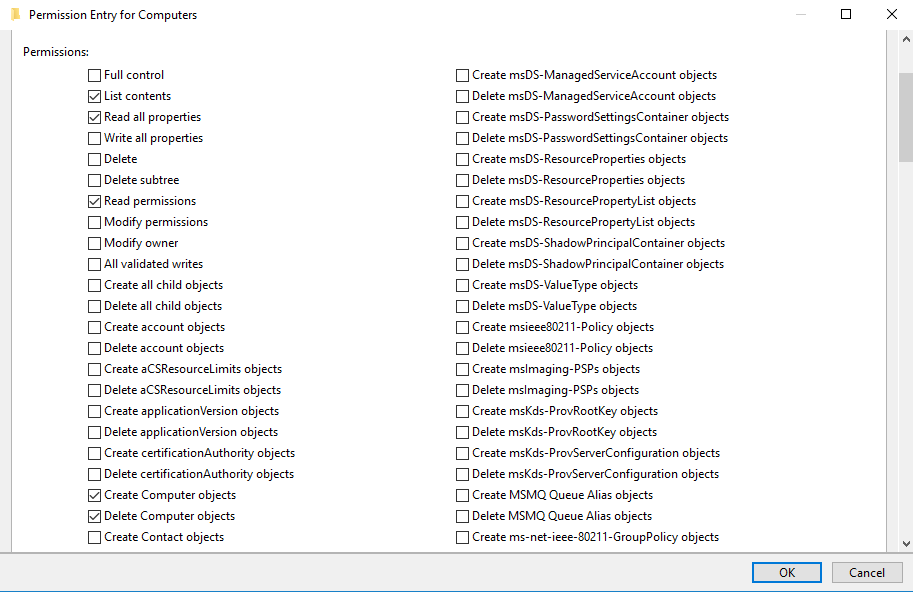Image resolution: width=913 pixels, height=592 pixels.
Task: Uncheck the Read permissions checkbox
Action: tap(94, 201)
